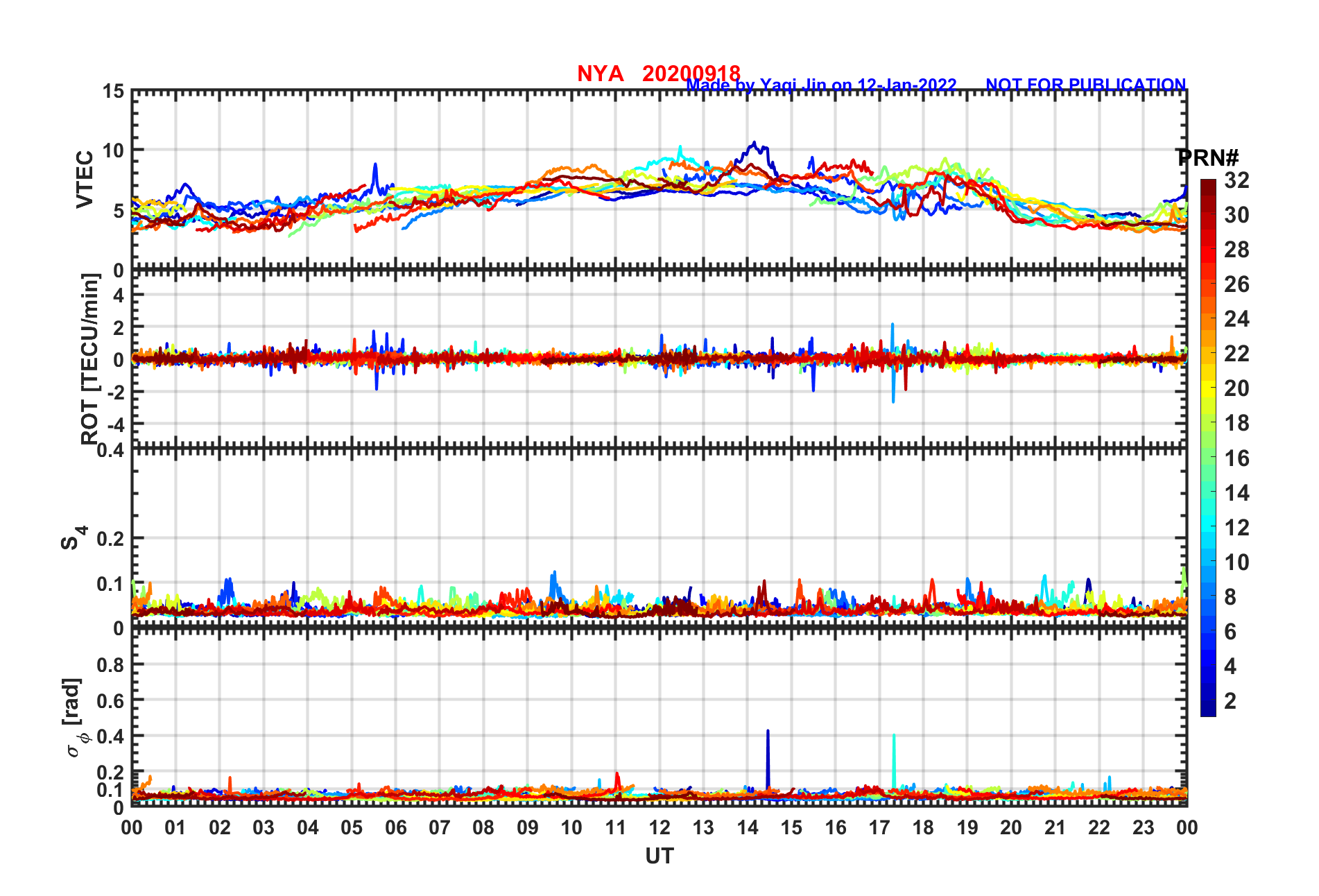
Task: Click colorbar tick label '14'
Action: coord(1236,493)
